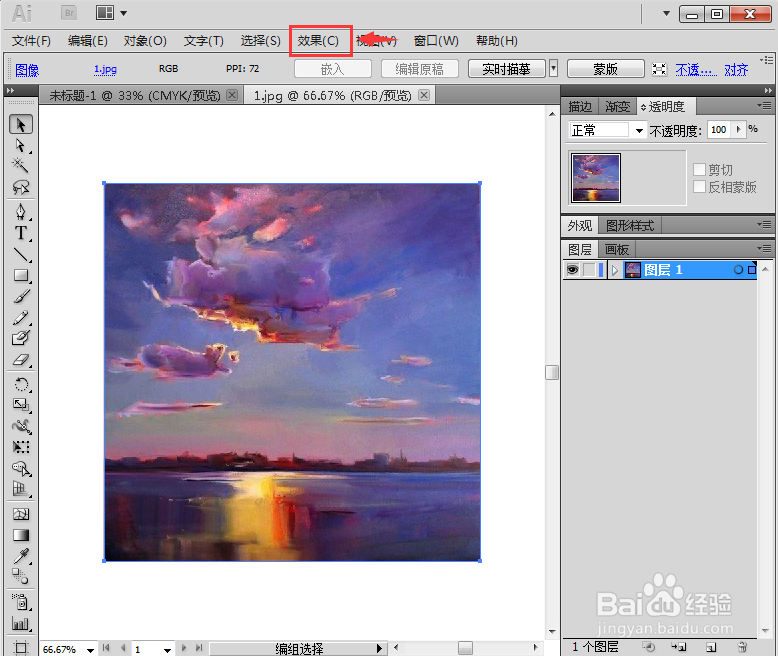The image size is (778, 656).
Task: Open the 实时描摹 presets dropdown arrow
Action: [553, 68]
